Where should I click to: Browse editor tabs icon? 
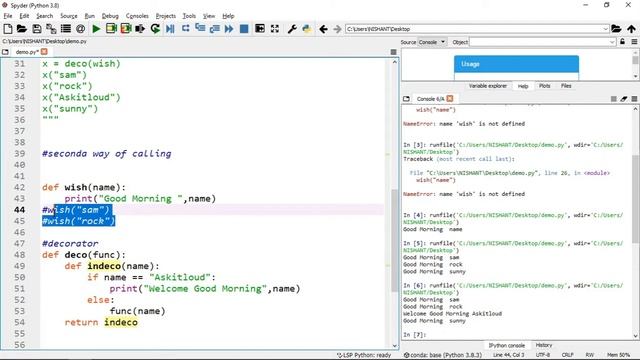click(x=5, y=52)
